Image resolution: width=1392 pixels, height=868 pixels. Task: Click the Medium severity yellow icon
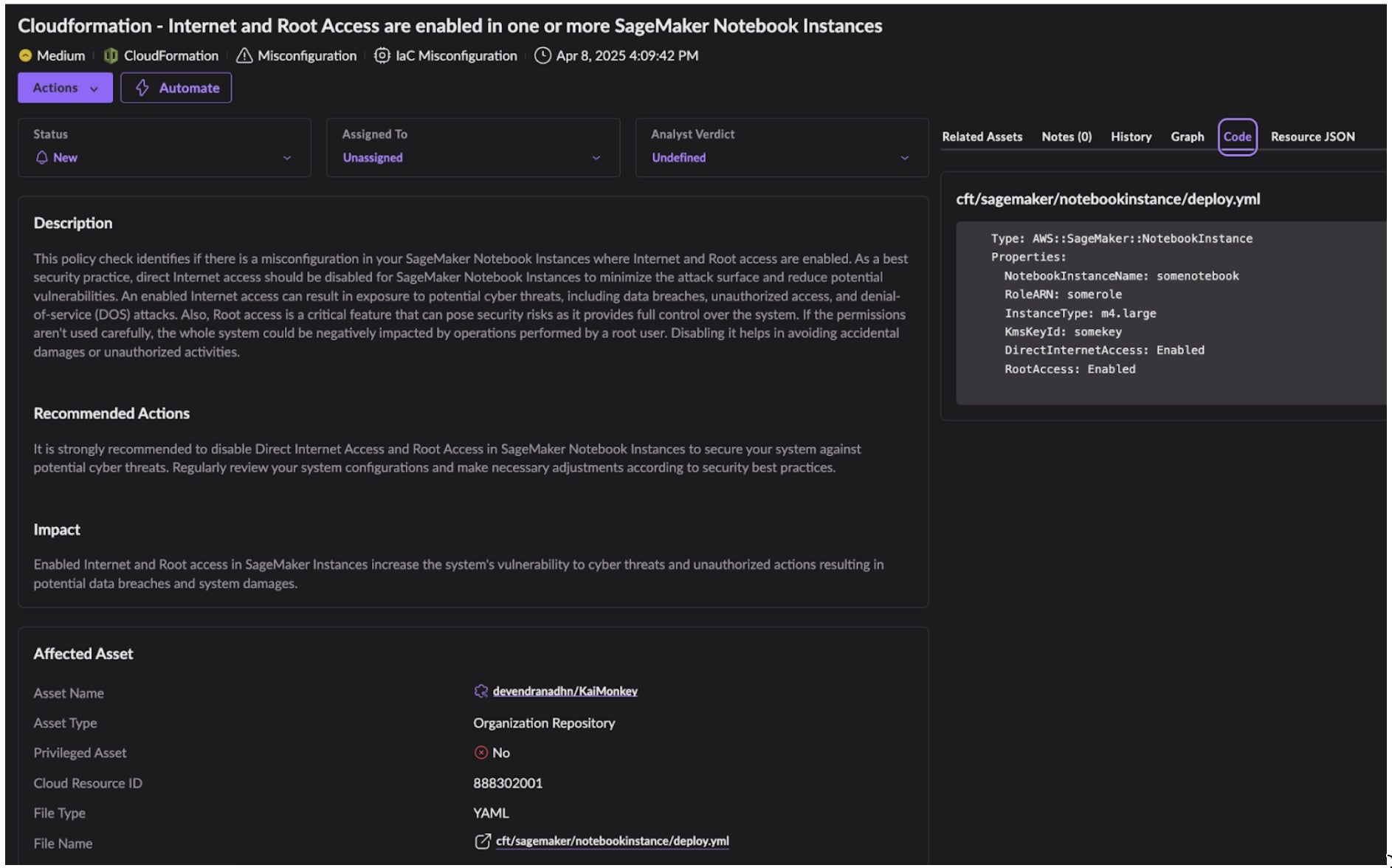[25, 56]
